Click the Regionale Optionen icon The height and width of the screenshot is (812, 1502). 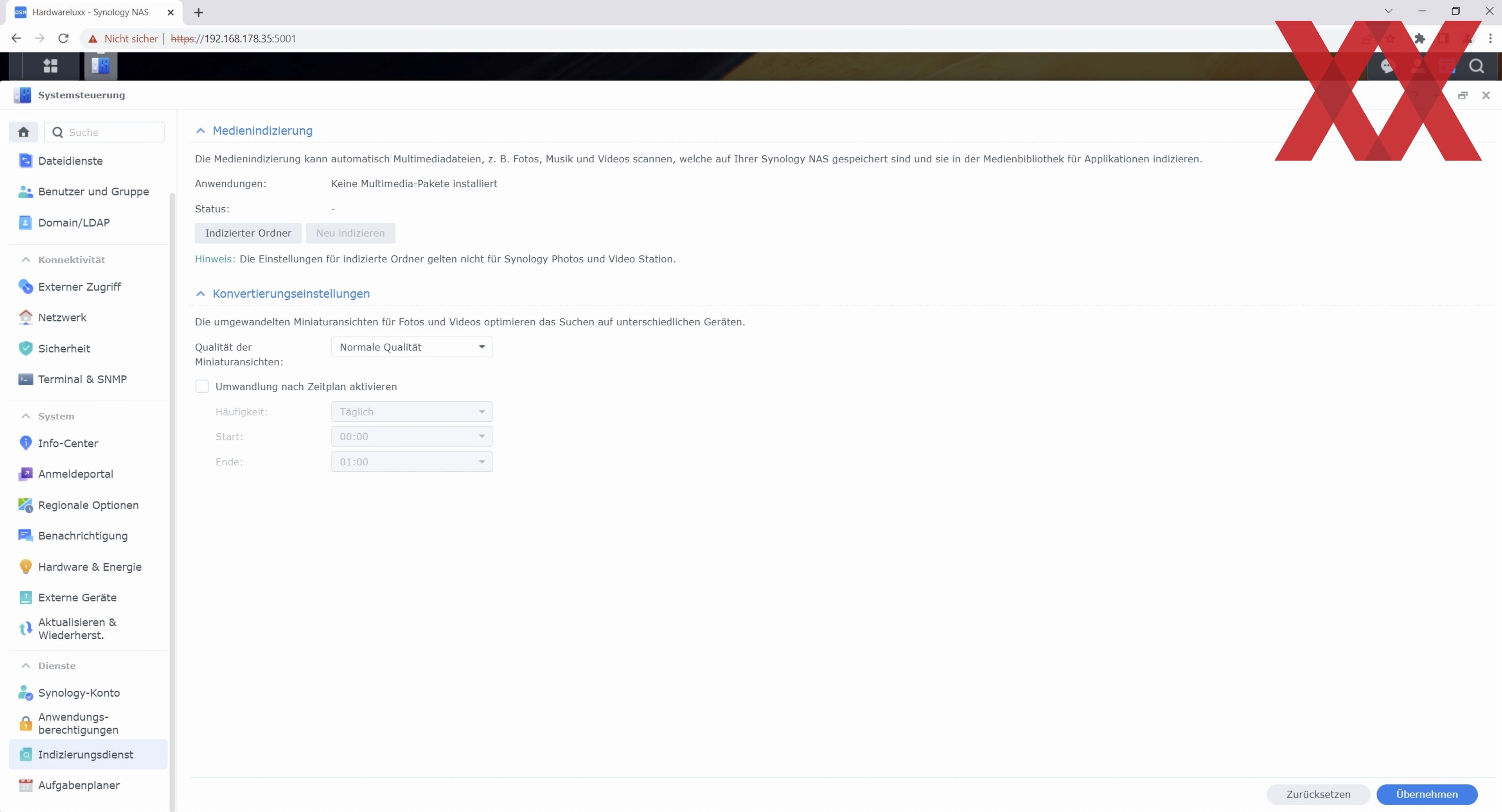coord(26,505)
